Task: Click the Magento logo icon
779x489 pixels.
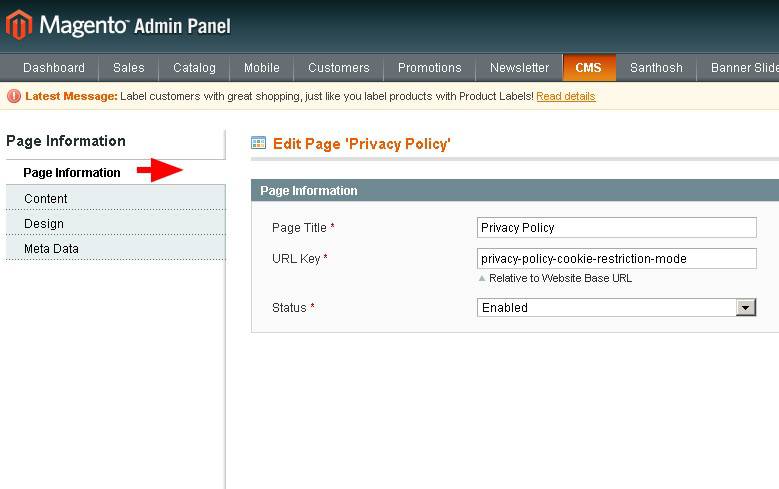Action: click(x=19, y=25)
